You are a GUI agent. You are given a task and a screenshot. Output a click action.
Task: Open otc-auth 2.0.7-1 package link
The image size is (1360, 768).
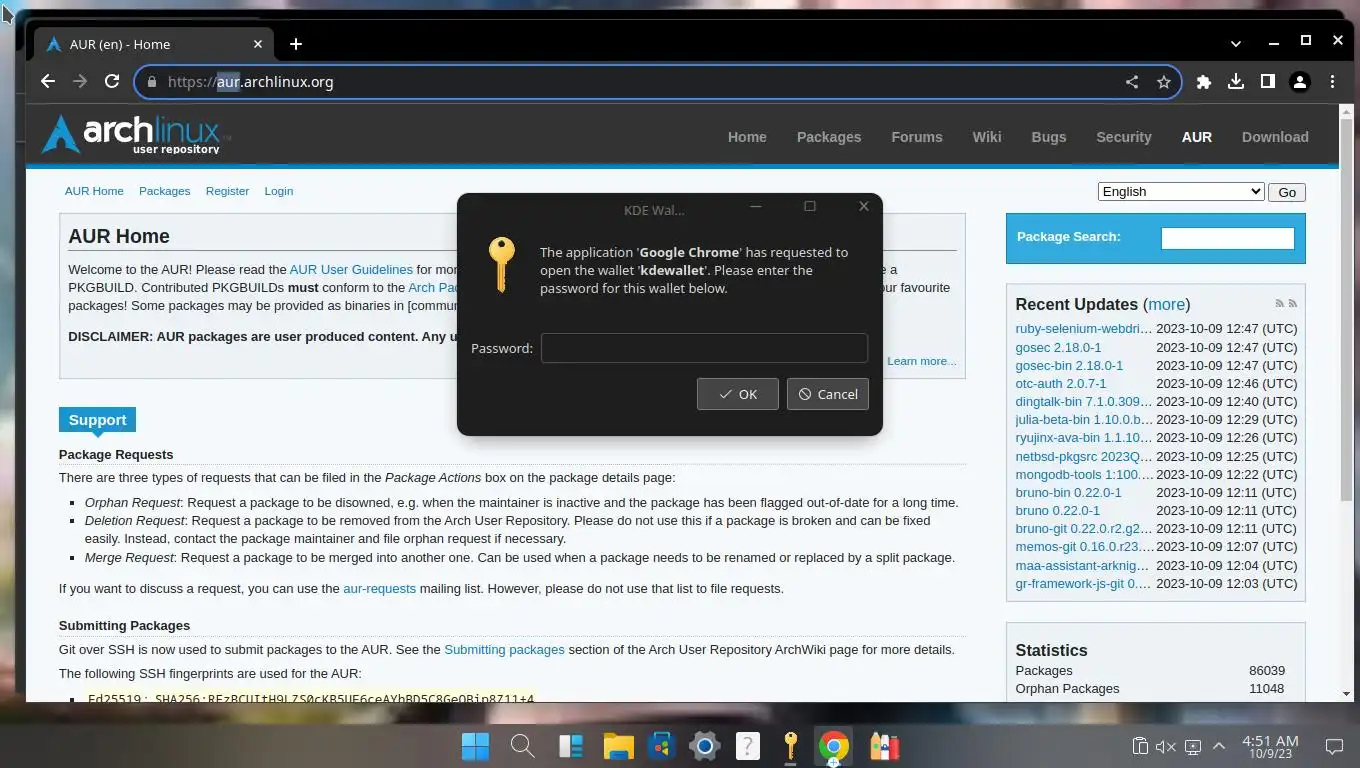(x=1061, y=383)
